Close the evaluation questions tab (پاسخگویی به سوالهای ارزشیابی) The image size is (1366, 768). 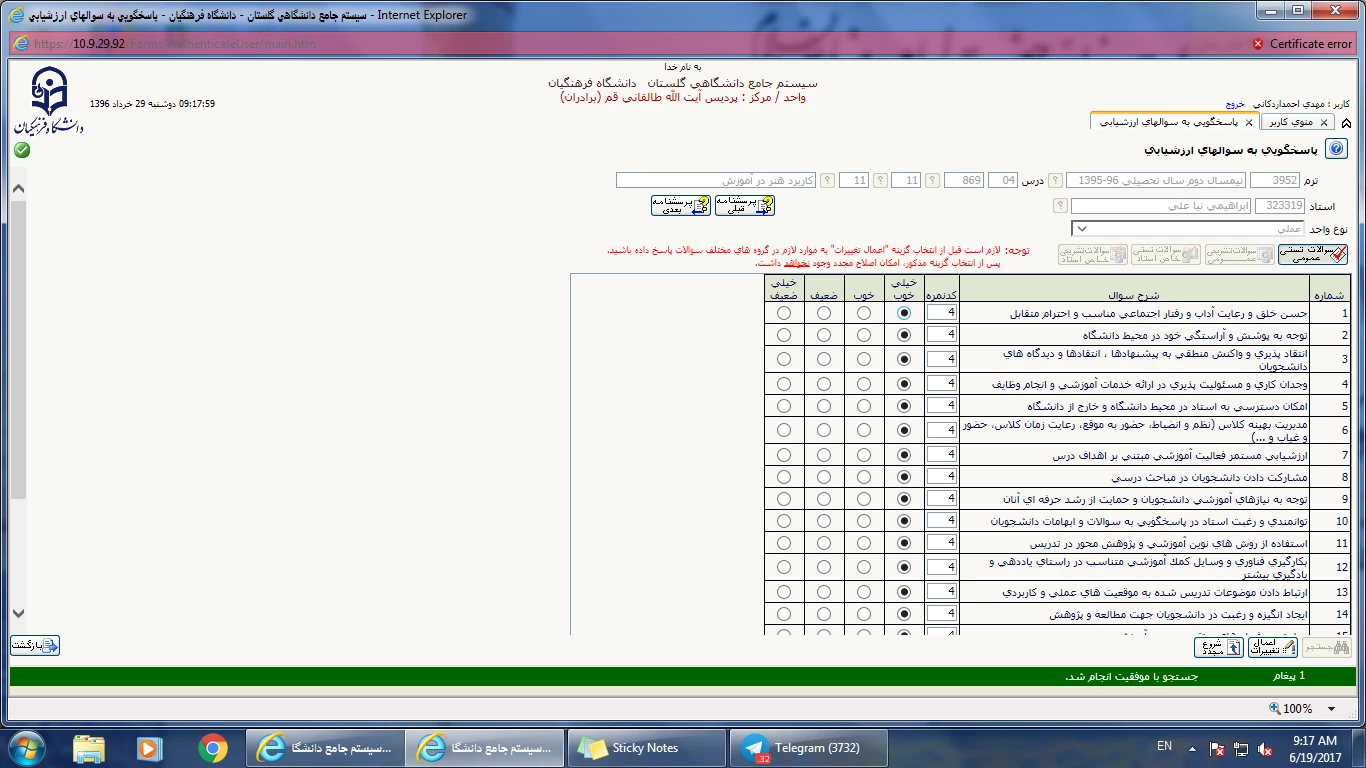tap(1249, 122)
